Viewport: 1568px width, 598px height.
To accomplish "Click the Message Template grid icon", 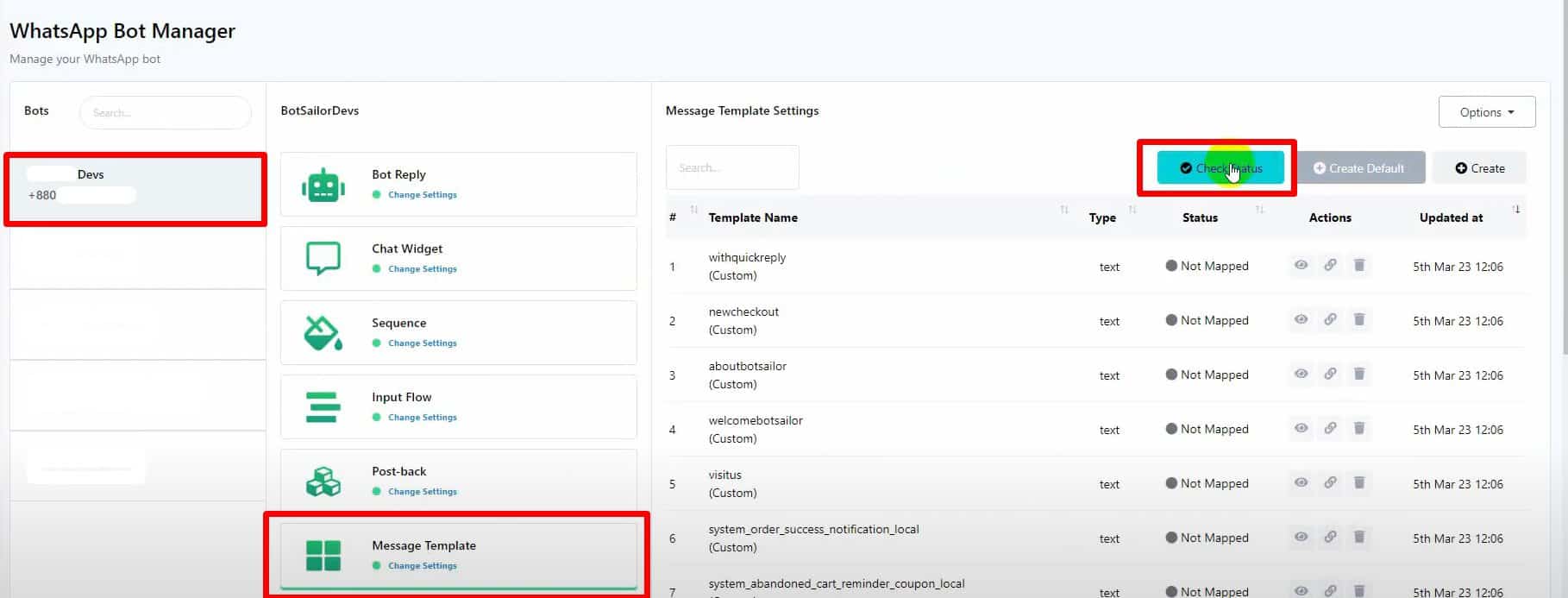I will [323, 555].
